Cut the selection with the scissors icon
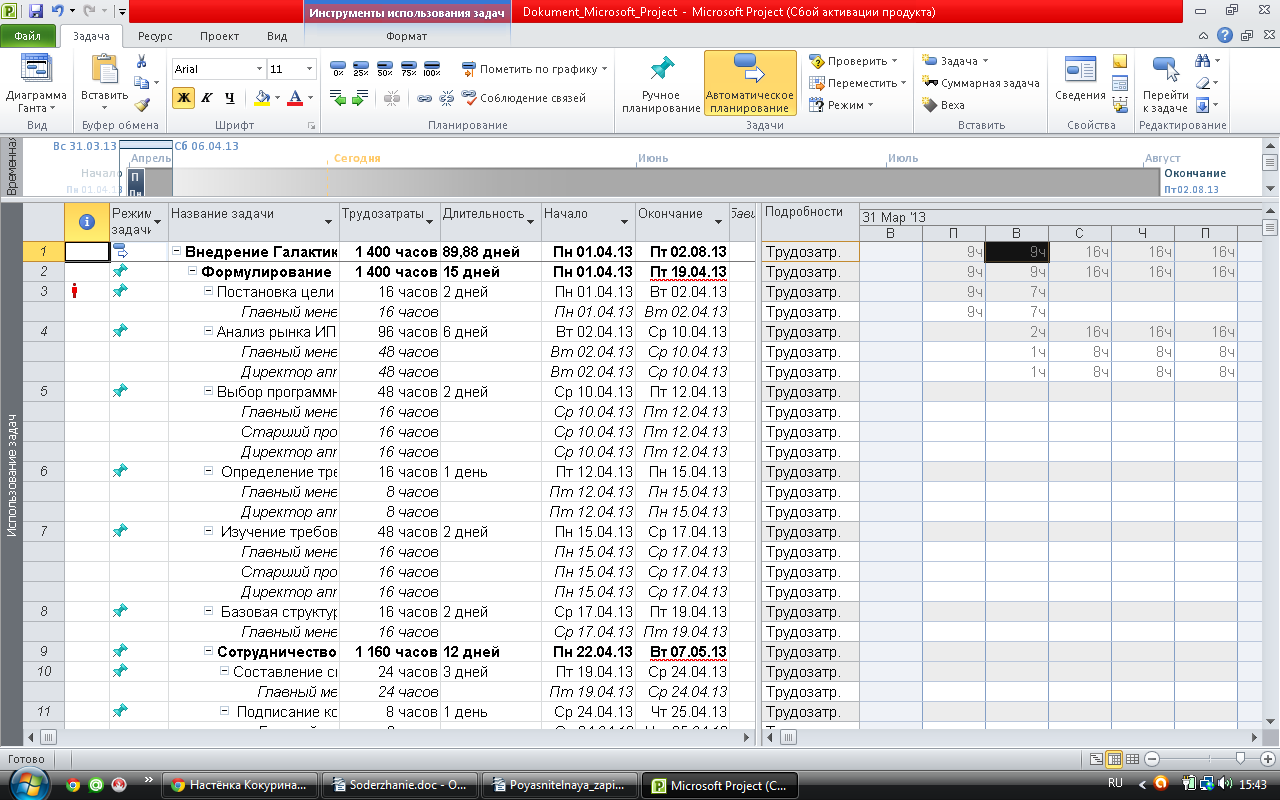 (142, 62)
